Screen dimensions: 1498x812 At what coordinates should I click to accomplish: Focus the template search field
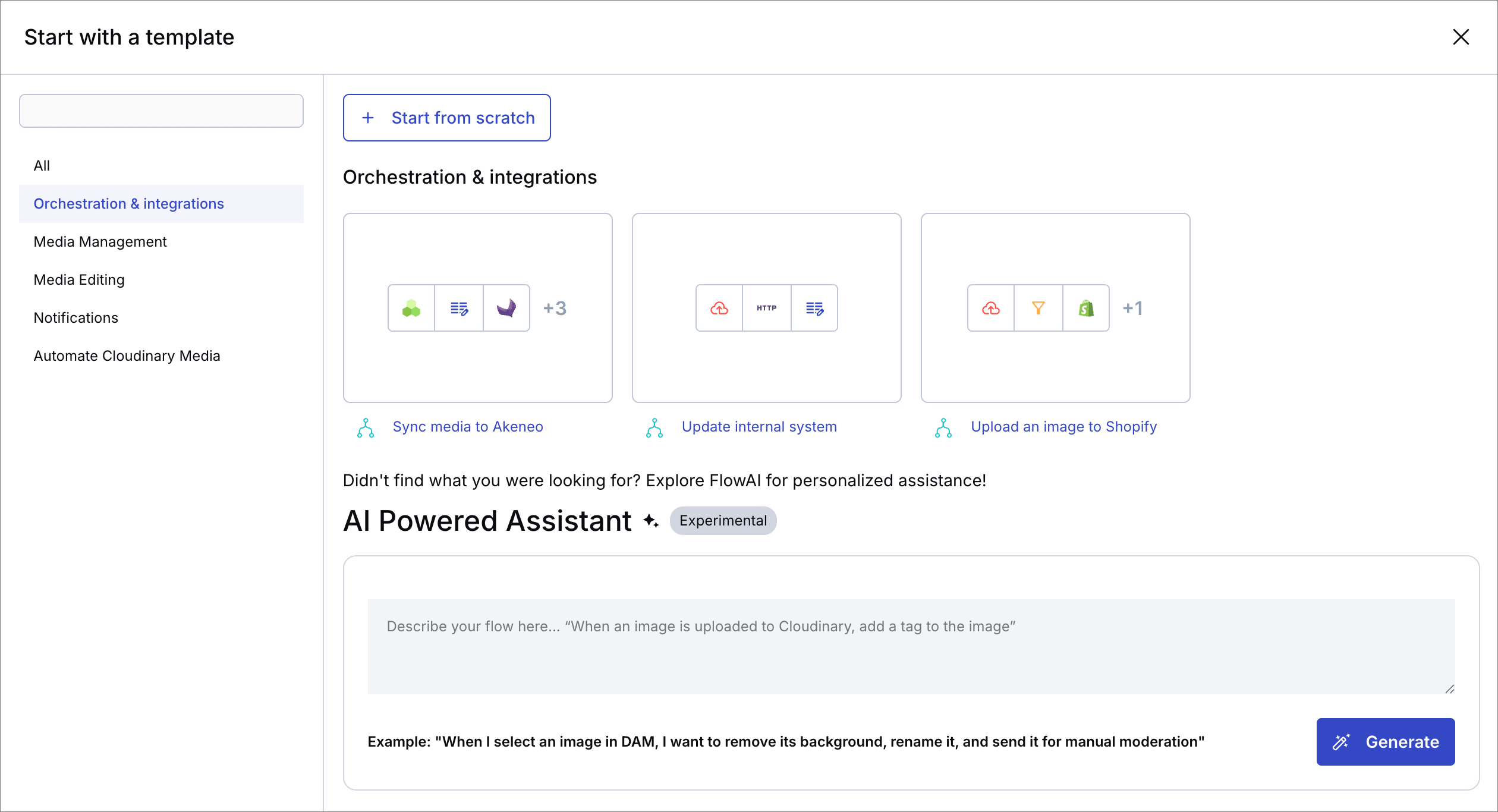161,111
